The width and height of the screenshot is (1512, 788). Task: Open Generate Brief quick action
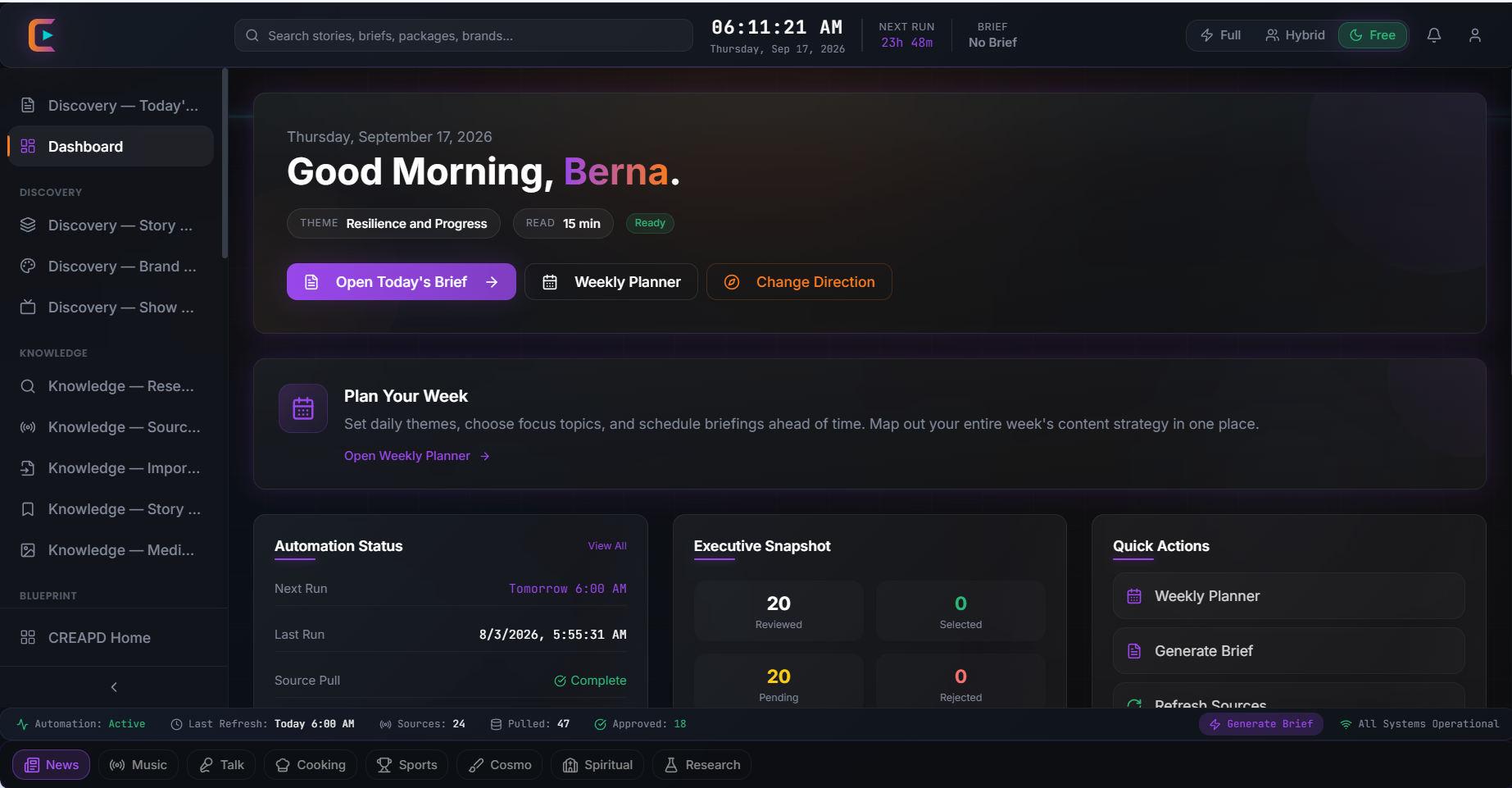coord(1288,650)
